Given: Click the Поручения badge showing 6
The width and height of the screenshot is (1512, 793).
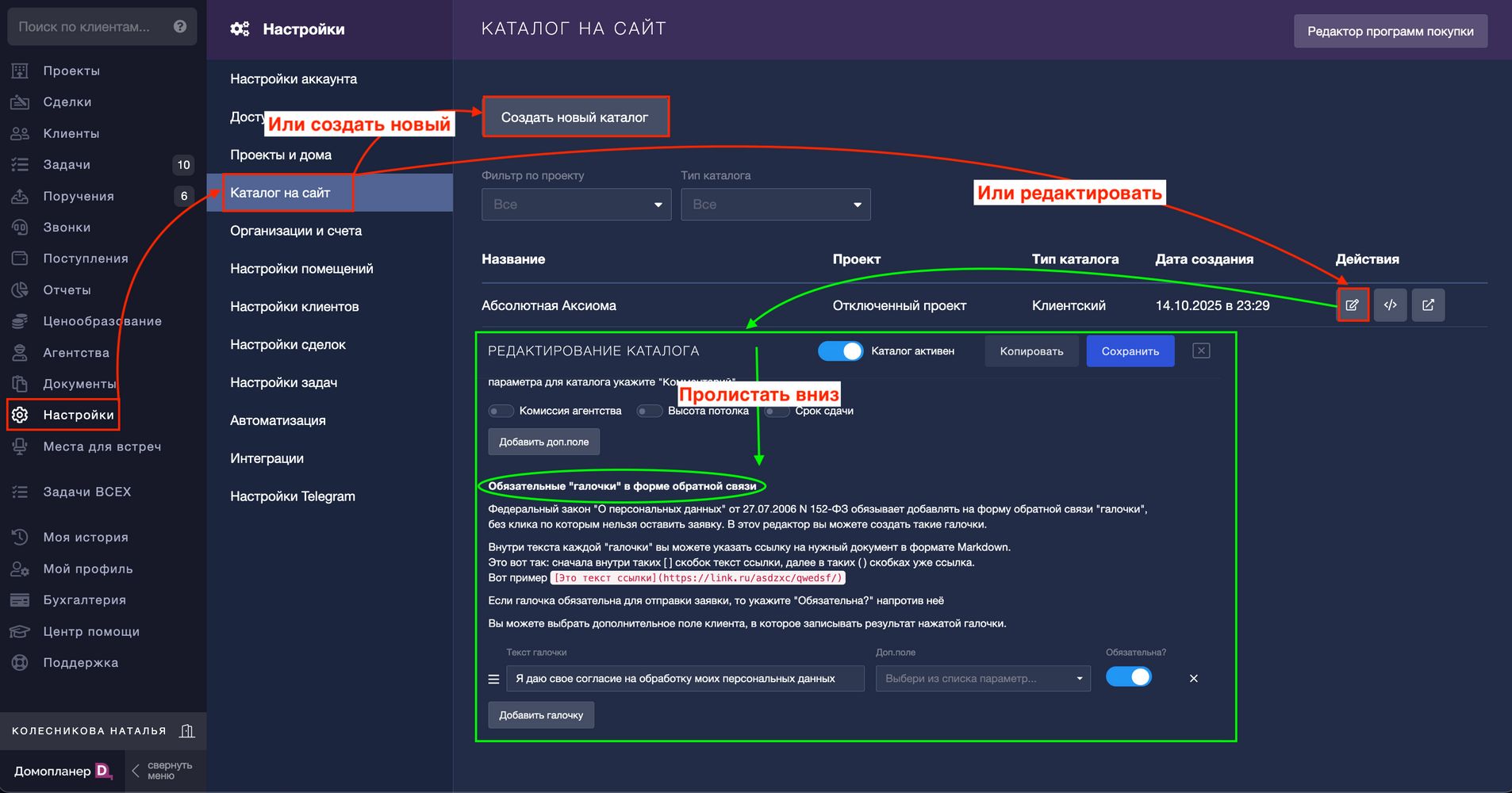Looking at the screenshot, I should (x=183, y=196).
